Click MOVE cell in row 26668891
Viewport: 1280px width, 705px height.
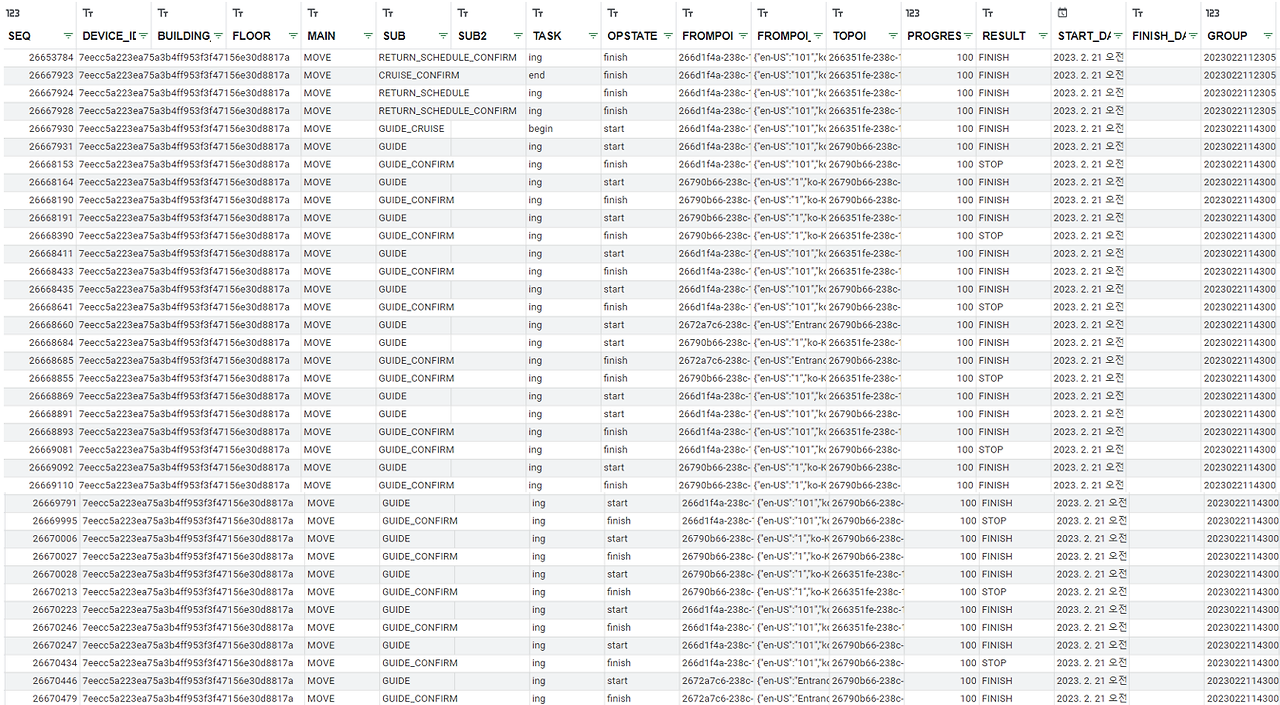tap(317, 414)
